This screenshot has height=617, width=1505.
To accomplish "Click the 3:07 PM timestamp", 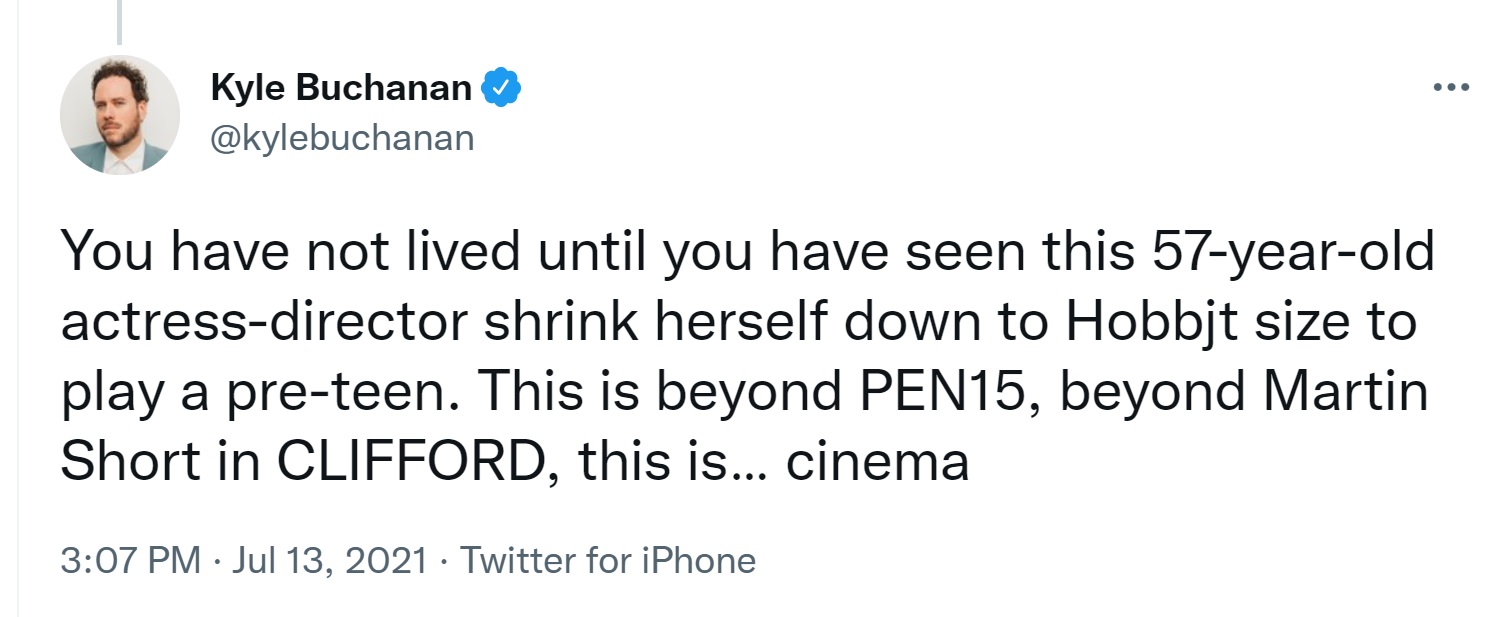I will [x=131, y=560].
